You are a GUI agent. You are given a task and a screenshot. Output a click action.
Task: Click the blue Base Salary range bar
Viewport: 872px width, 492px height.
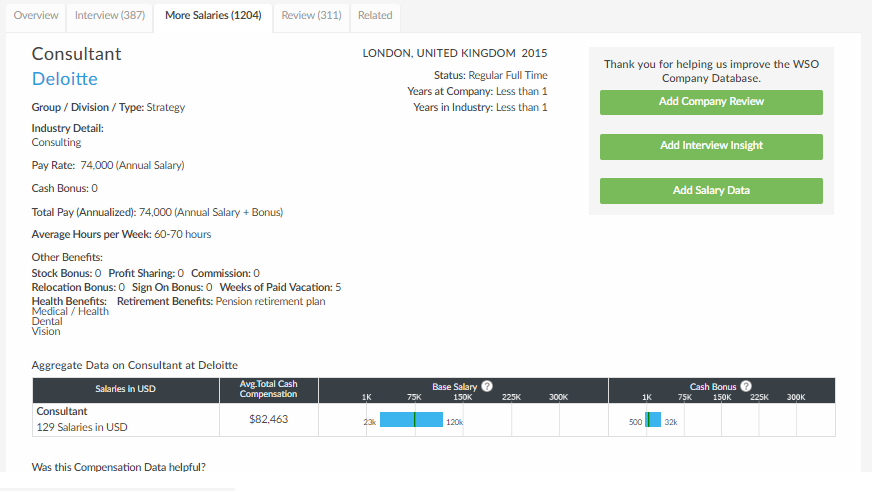(x=411, y=420)
